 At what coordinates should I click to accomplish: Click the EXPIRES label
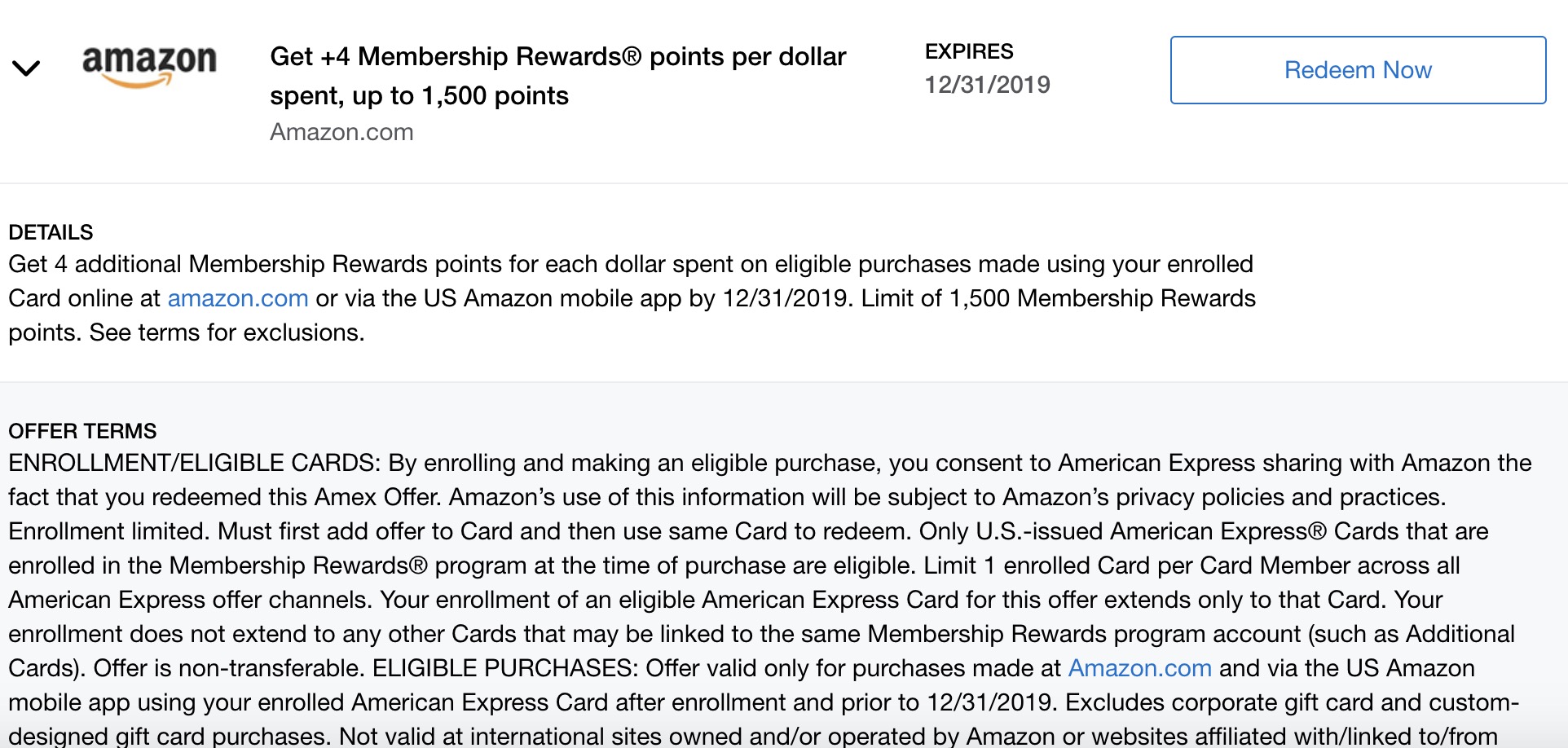coord(969,51)
